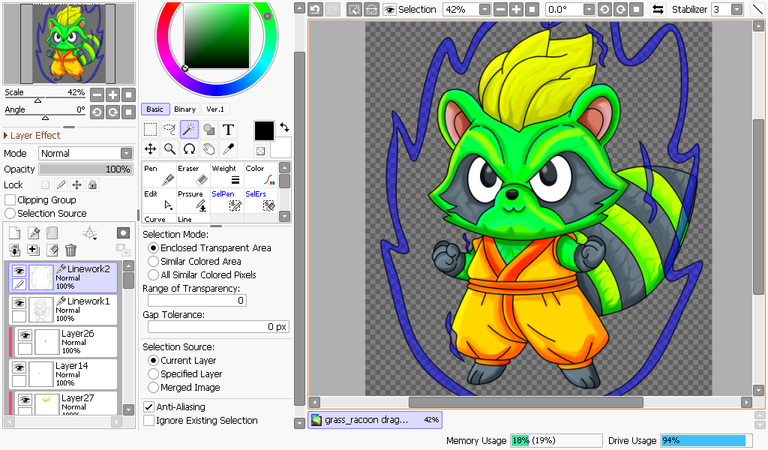Enable the Clipping Group checkbox
The image size is (768, 450).
10,200
